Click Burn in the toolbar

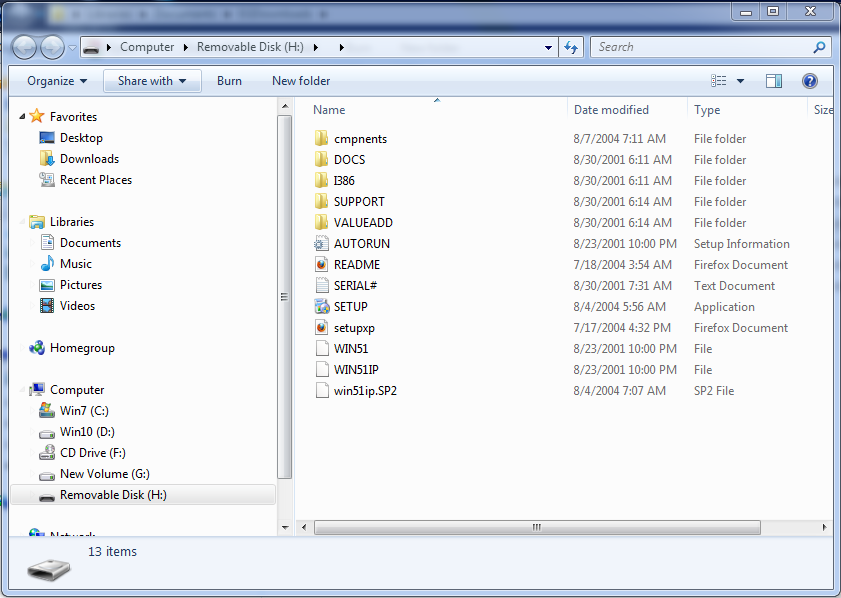[229, 81]
